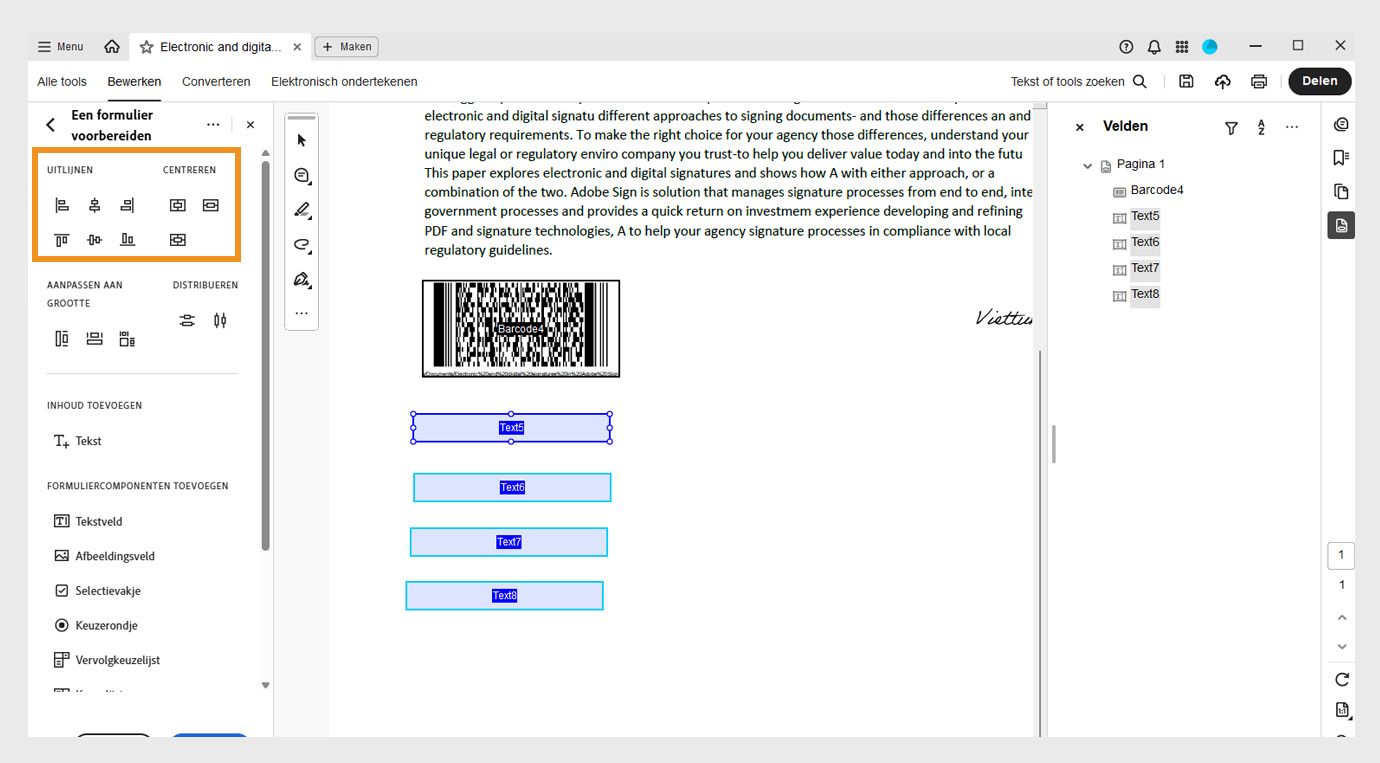
Task: Rotate the page view
Action: coord(1342,679)
